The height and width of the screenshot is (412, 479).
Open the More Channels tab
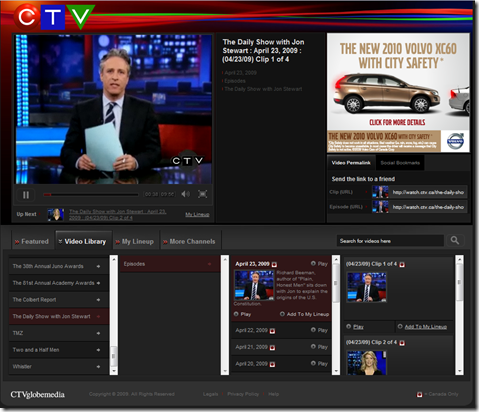pyautogui.click(x=190, y=241)
